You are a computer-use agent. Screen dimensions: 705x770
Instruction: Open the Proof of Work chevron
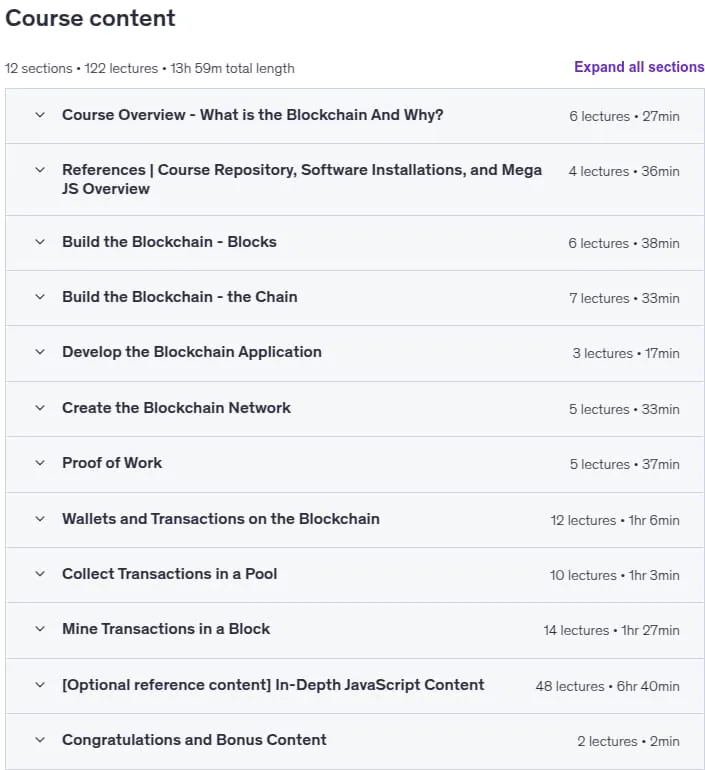tap(40, 463)
